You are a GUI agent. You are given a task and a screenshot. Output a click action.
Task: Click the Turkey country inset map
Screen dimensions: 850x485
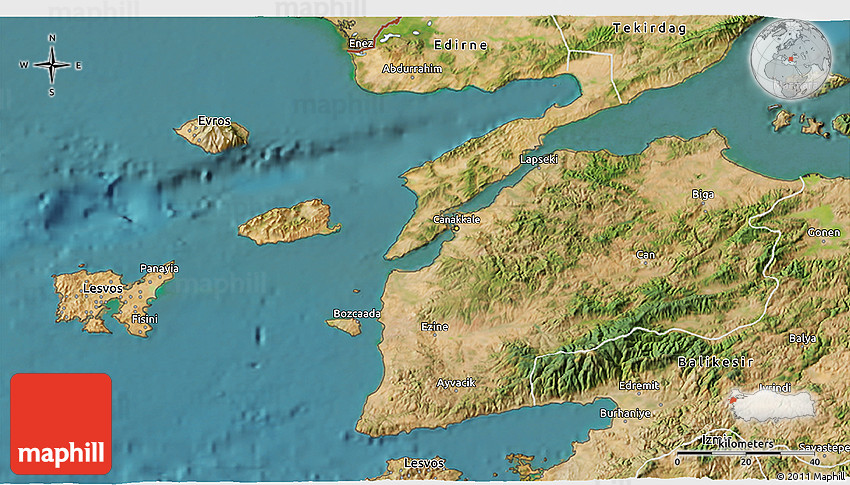(771, 403)
